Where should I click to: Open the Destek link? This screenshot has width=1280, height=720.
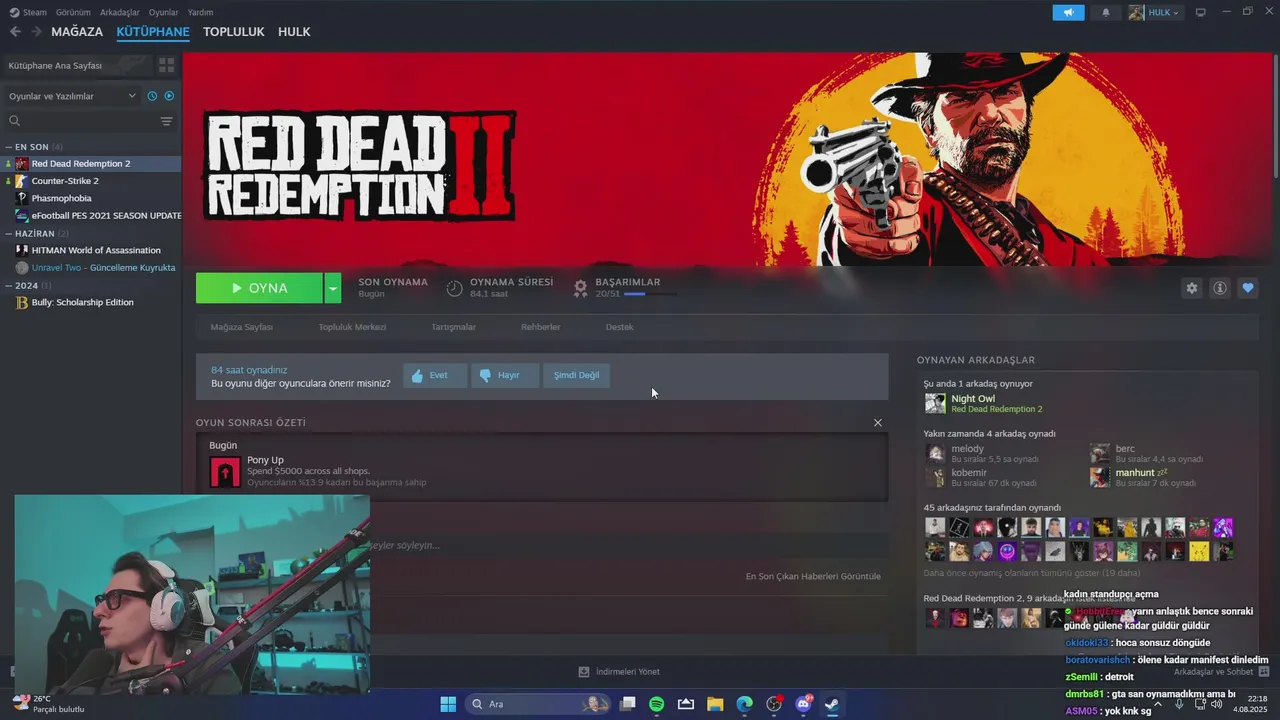(x=619, y=327)
